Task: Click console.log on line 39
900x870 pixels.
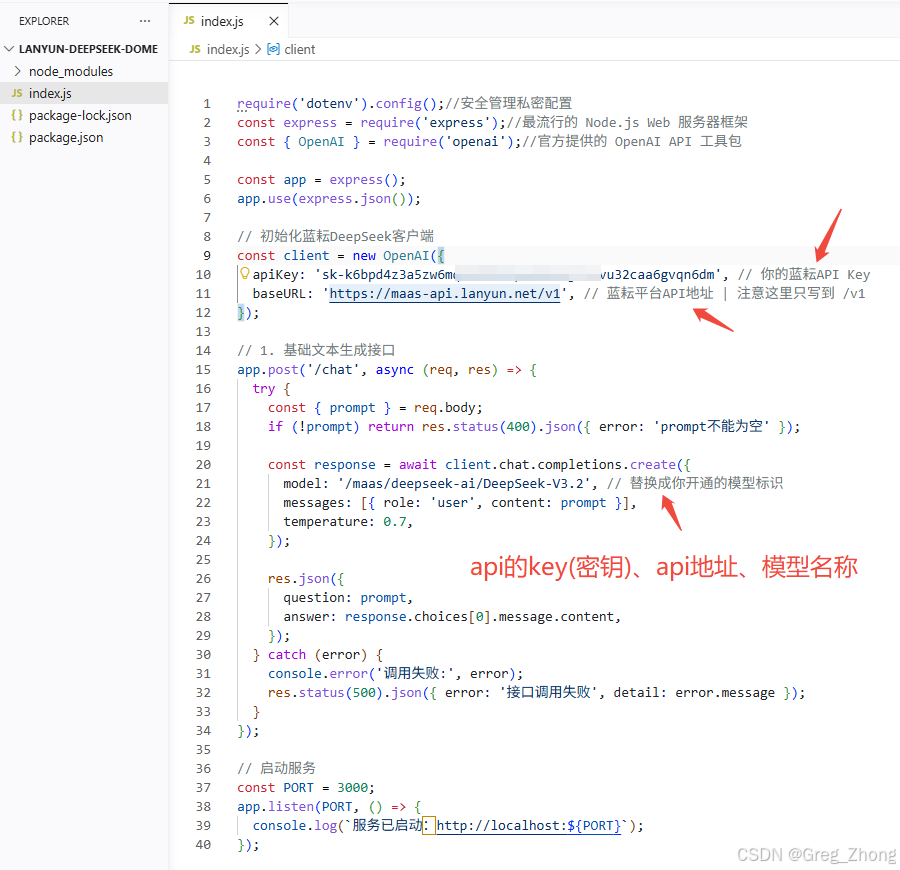Action: tap(294, 826)
